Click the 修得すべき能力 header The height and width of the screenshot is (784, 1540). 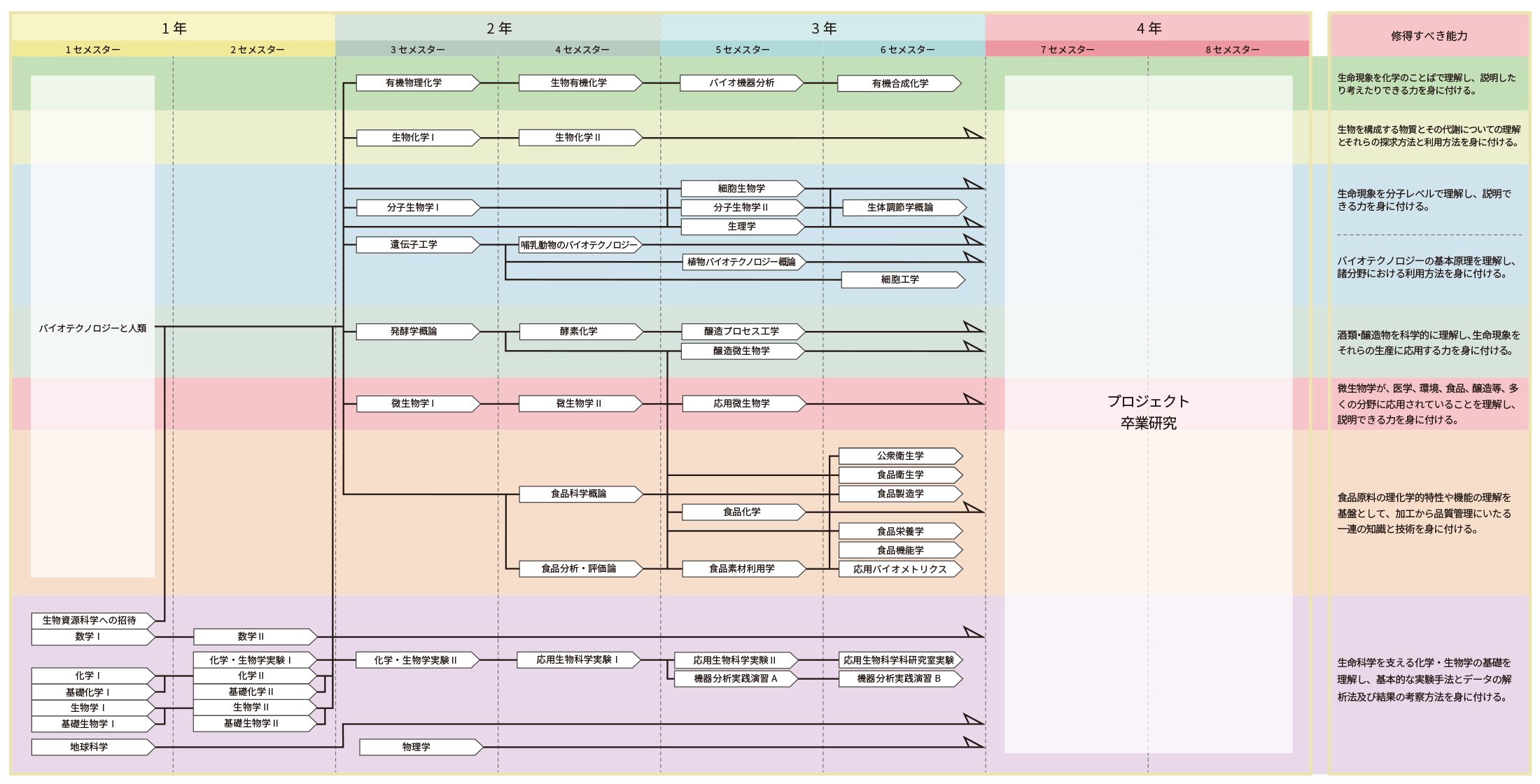click(x=1429, y=36)
